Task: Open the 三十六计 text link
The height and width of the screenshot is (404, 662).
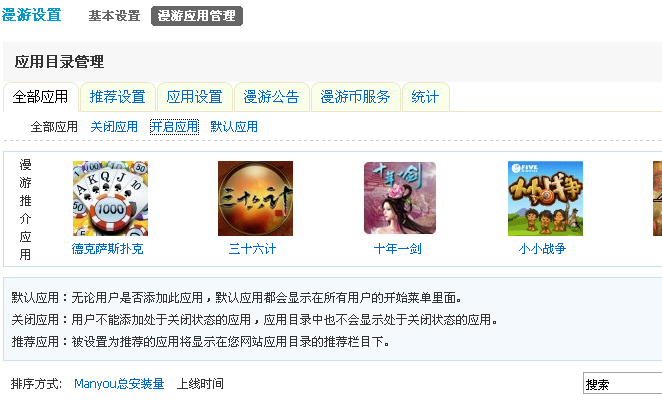Action: (x=252, y=249)
